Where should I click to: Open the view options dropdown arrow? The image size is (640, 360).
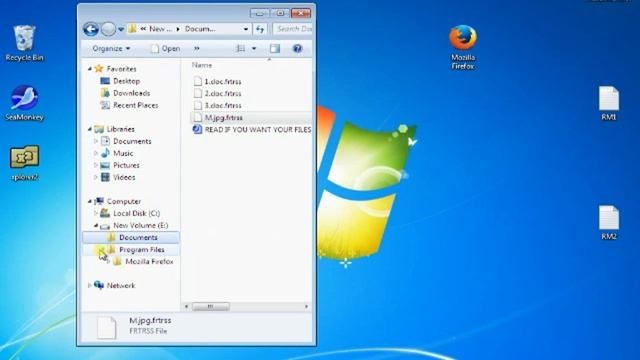[254, 49]
